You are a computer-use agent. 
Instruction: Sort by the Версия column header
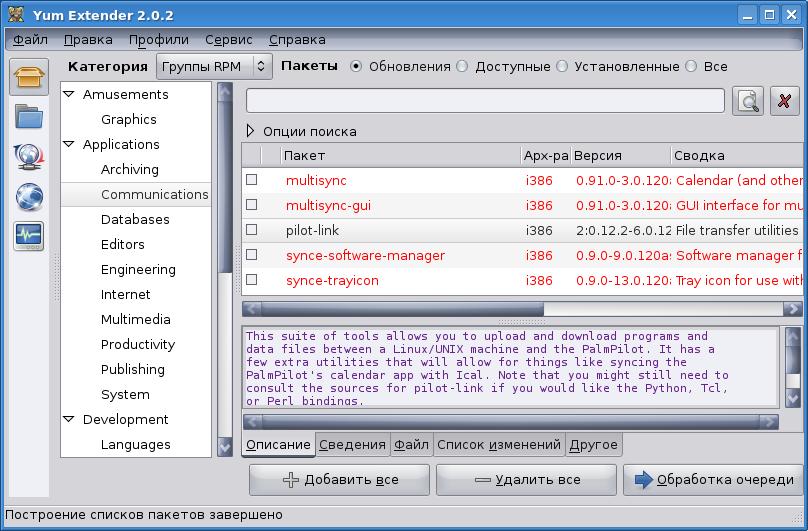[621, 155]
